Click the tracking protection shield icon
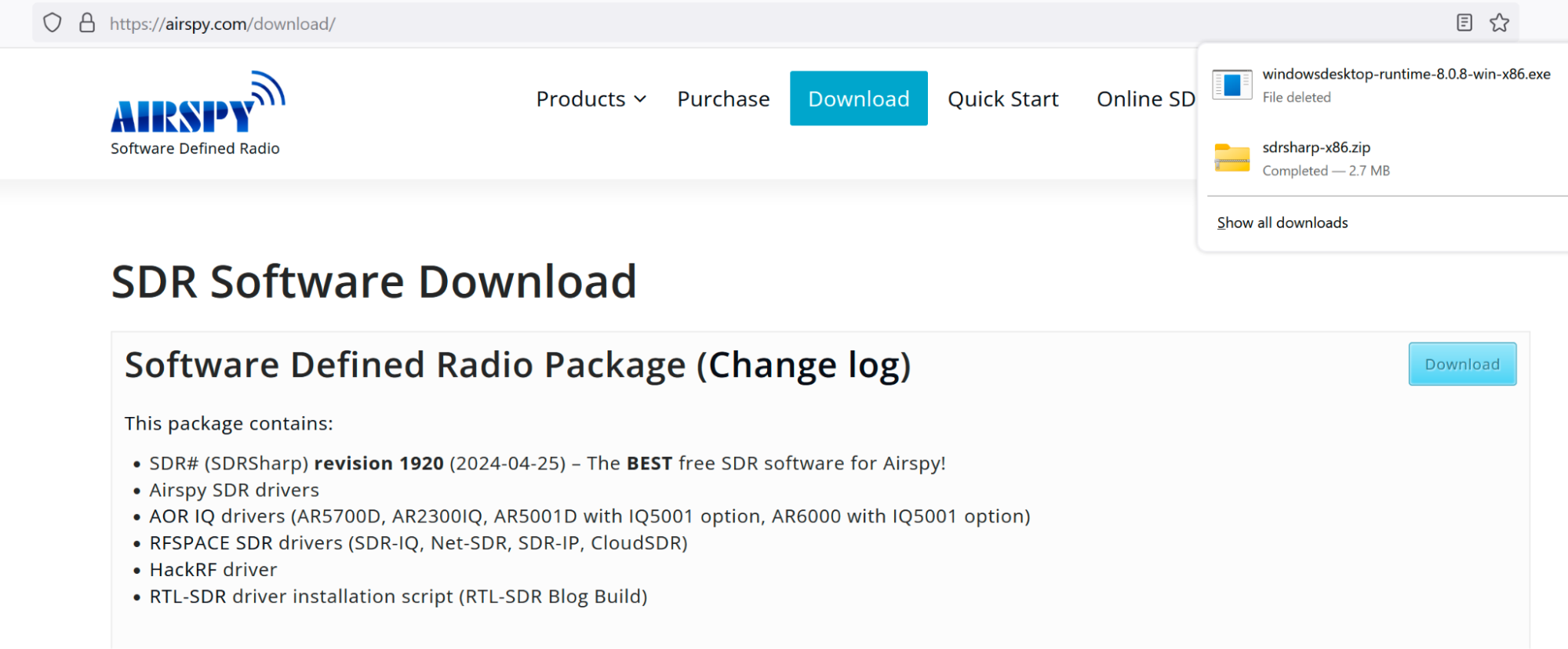 52,24
